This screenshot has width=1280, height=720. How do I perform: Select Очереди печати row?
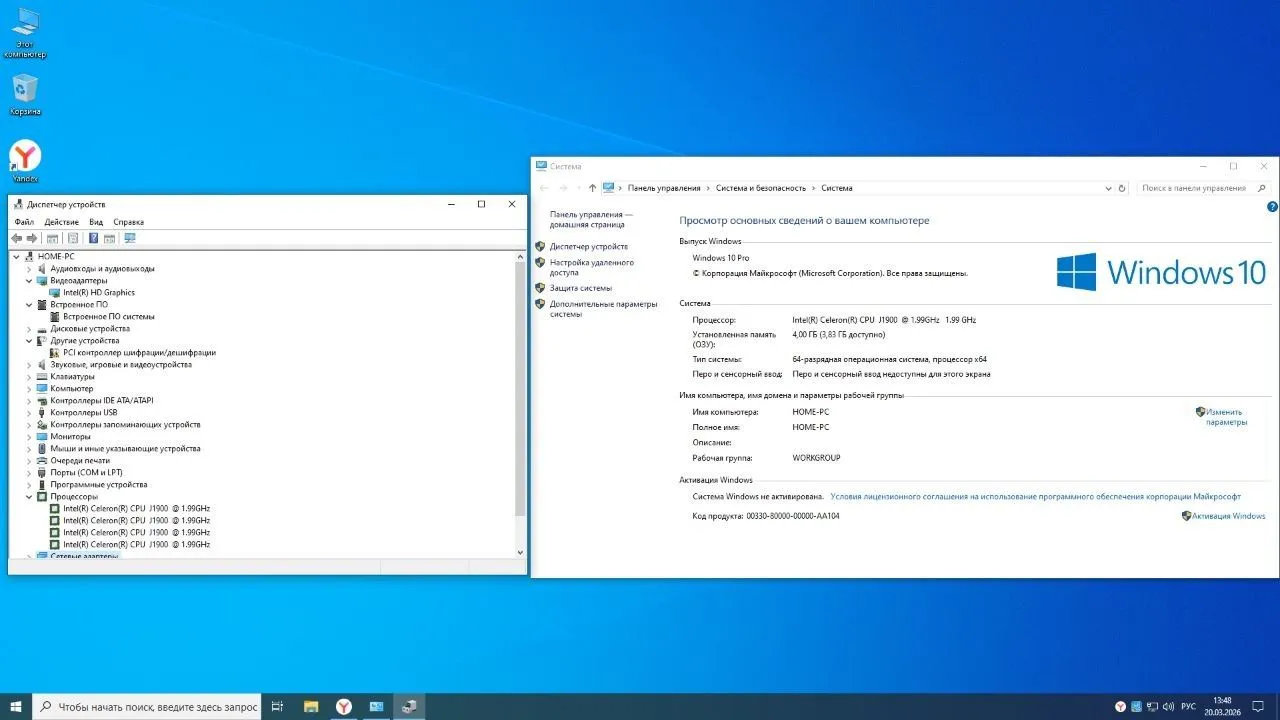(x=80, y=461)
